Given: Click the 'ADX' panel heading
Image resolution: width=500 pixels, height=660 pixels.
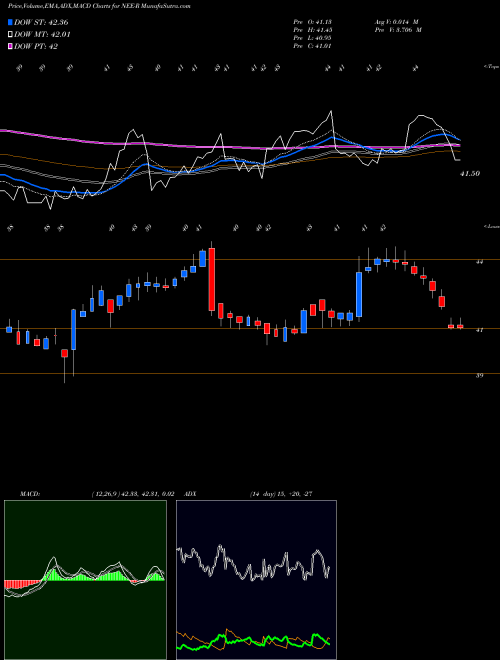Looking at the screenshot, I should click(191, 494).
